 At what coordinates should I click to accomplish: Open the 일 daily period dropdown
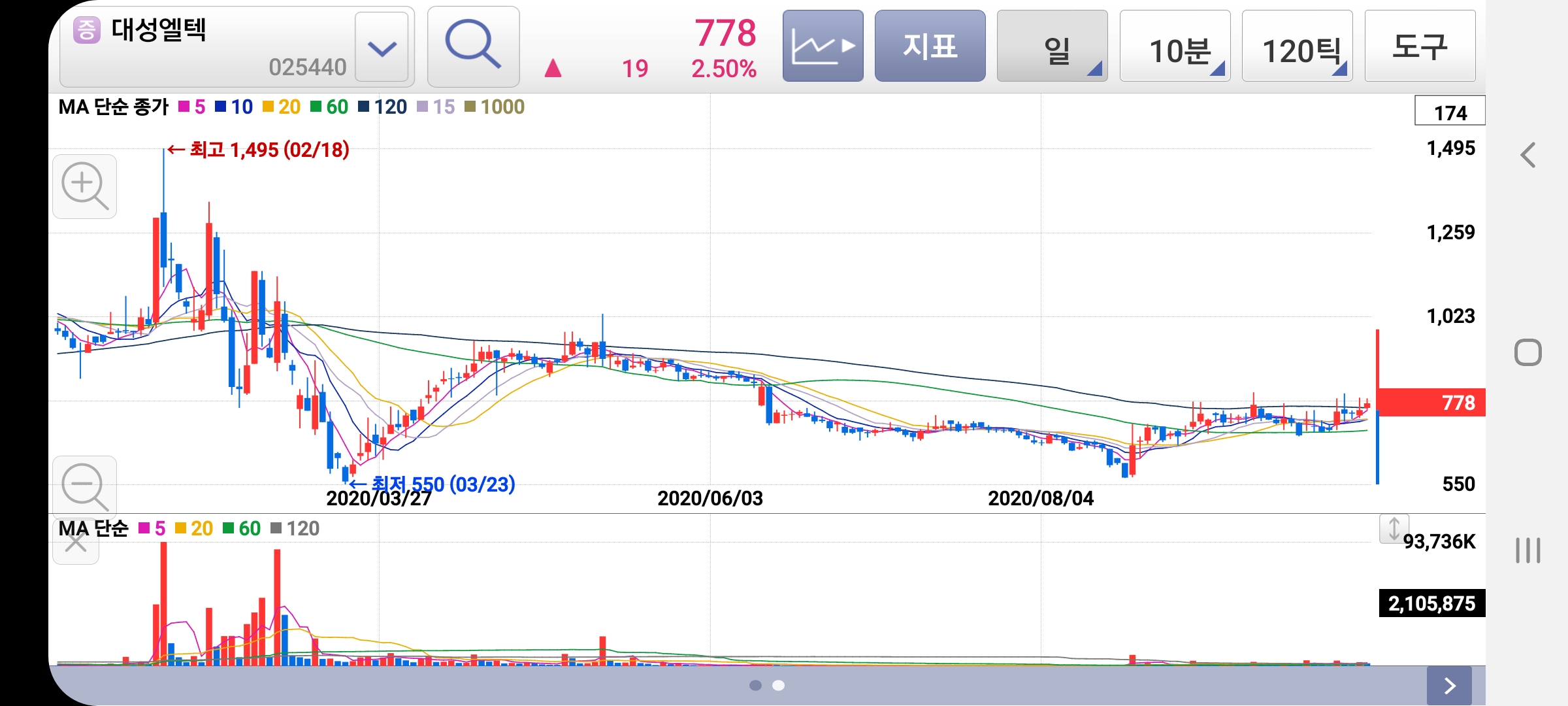(x=1052, y=47)
